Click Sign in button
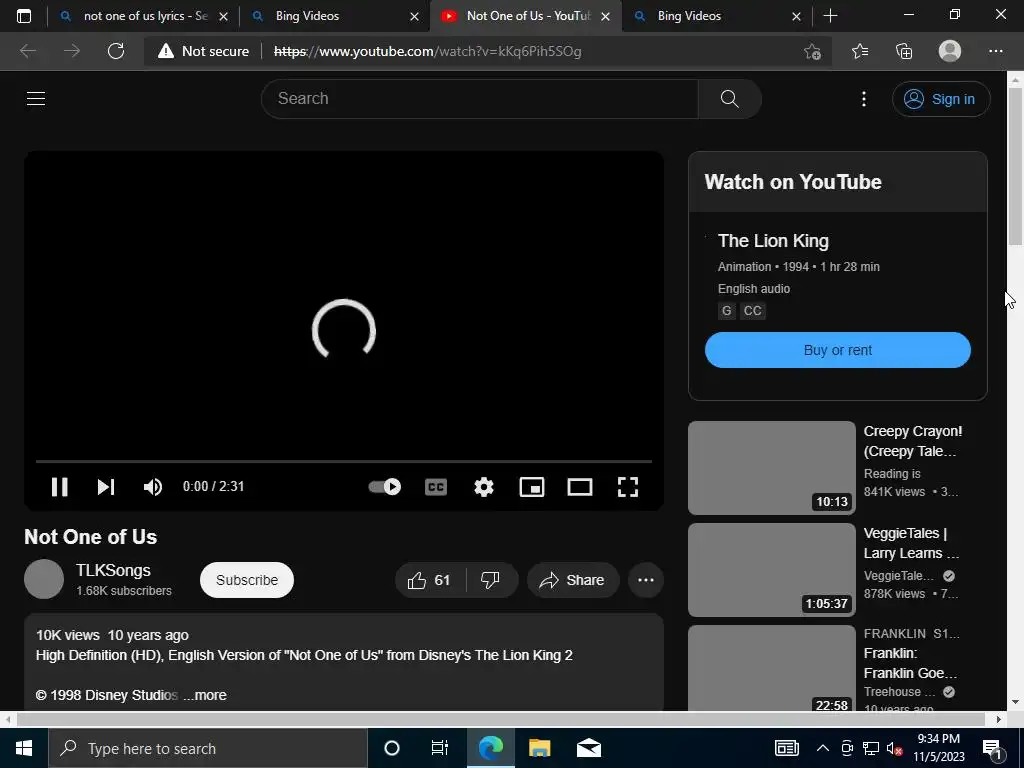The image size is (1024, 768). (941, 99)
